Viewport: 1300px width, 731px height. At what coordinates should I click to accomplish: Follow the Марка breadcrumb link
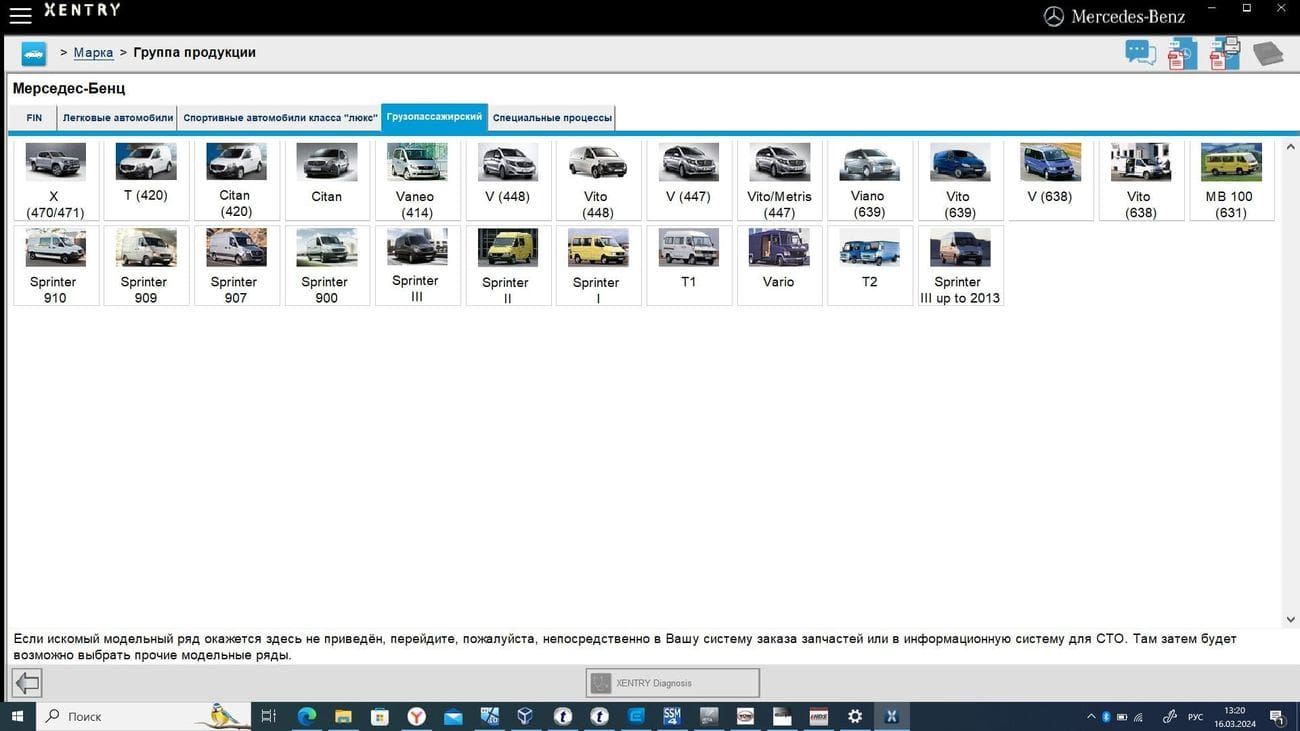(93, 53)
